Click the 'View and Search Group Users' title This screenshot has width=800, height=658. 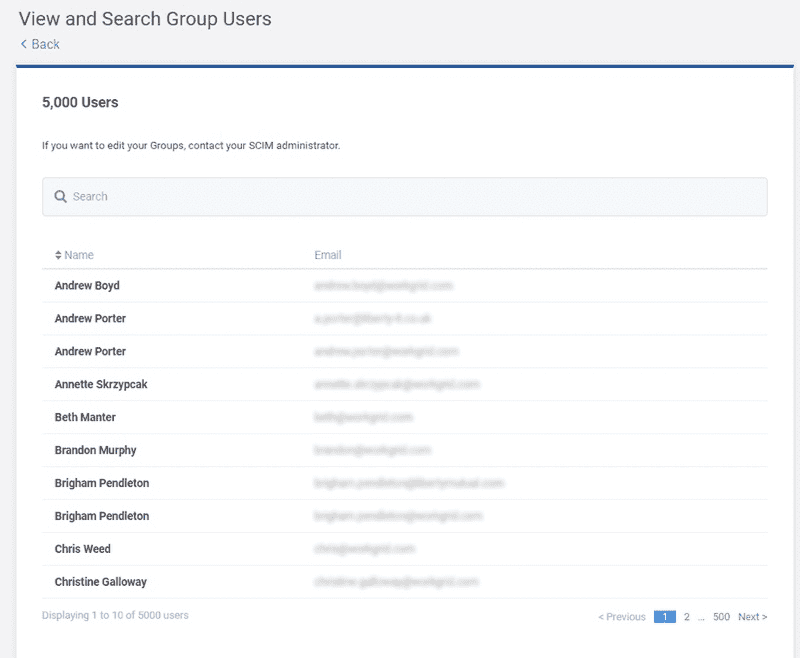click(x=145, y=19)
